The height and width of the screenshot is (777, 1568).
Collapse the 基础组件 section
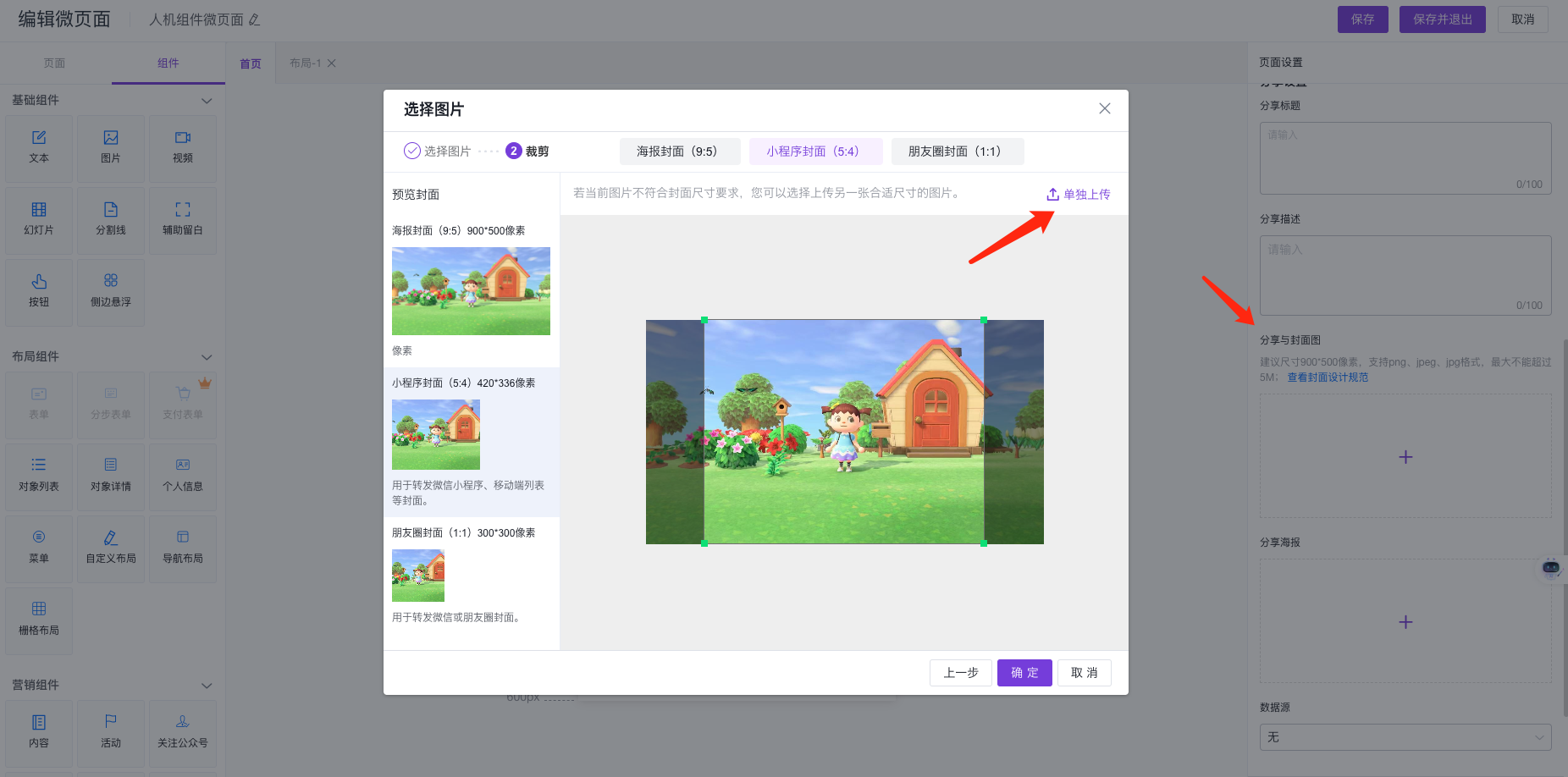[x=207, y=101]
